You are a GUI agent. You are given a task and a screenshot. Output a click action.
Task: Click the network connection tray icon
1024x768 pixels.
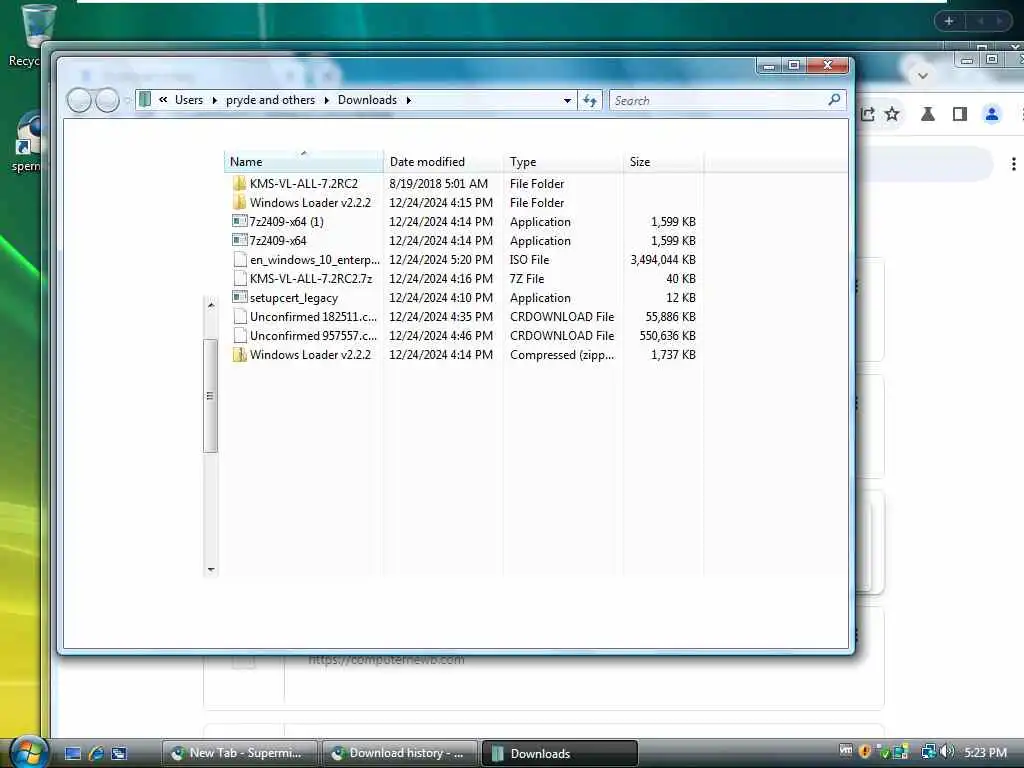928,752
